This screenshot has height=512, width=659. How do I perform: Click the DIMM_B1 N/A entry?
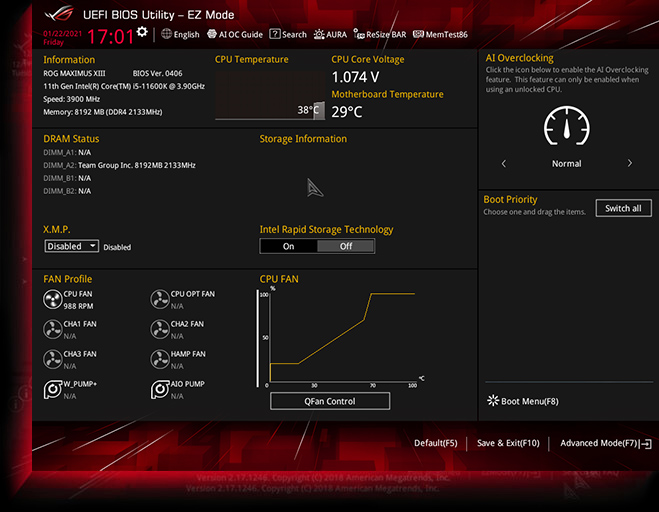(67, 178)
